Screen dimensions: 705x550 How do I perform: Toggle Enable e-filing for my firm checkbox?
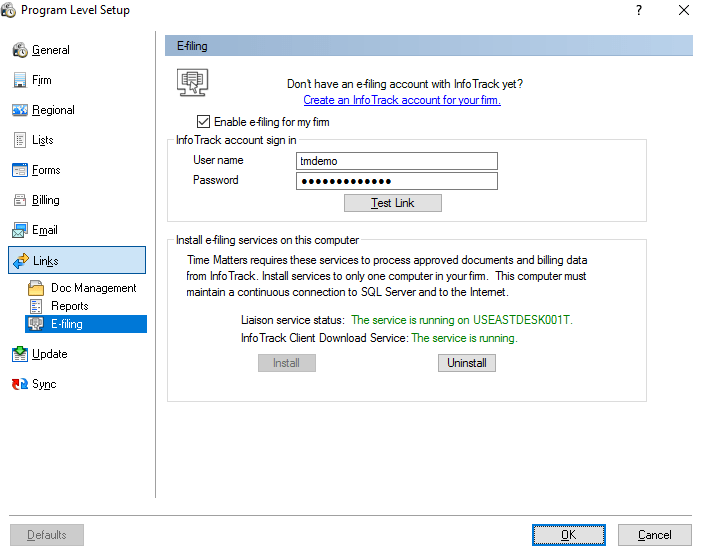pos(204,122)
